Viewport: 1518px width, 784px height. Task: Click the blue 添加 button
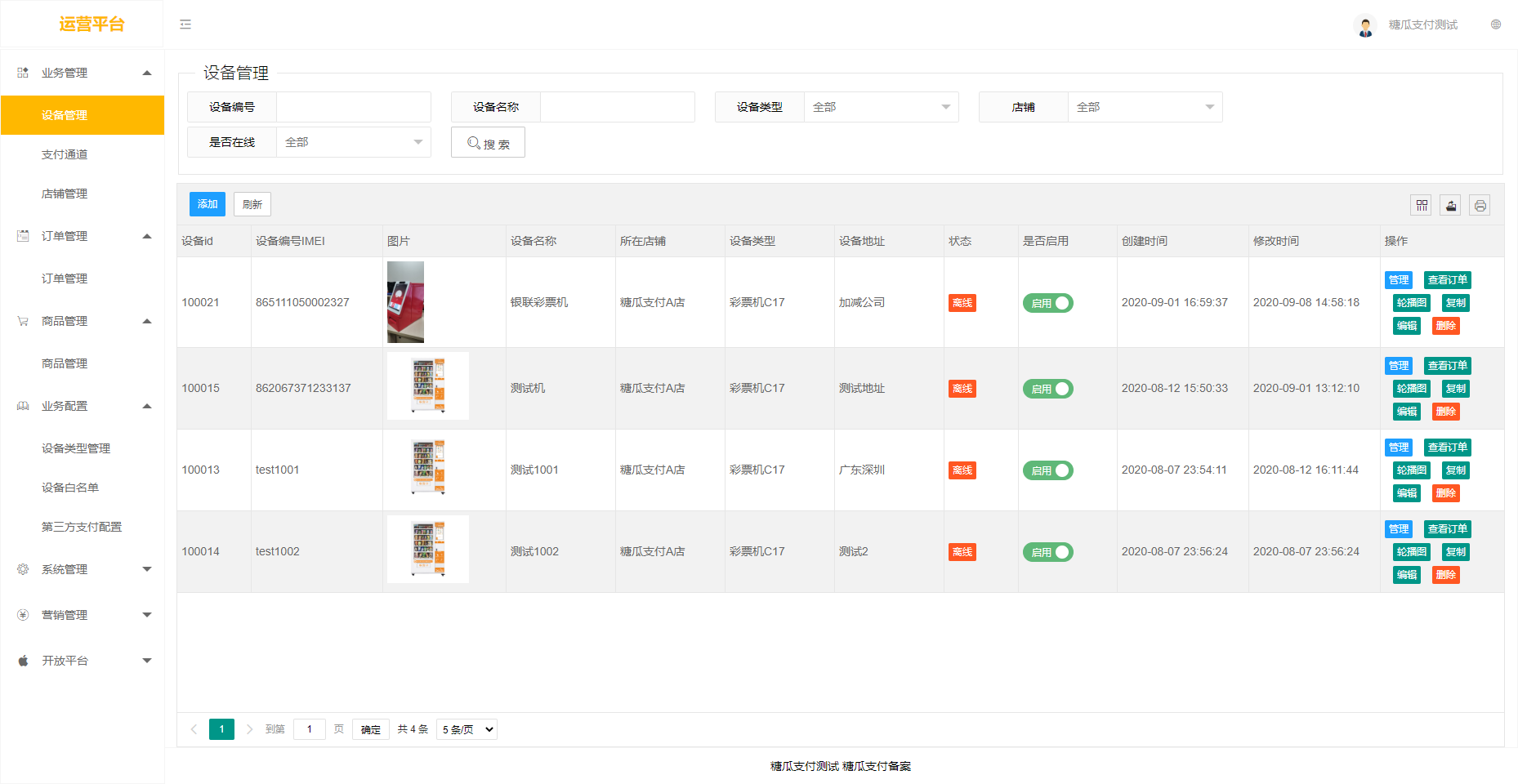(x=208, y=204)
